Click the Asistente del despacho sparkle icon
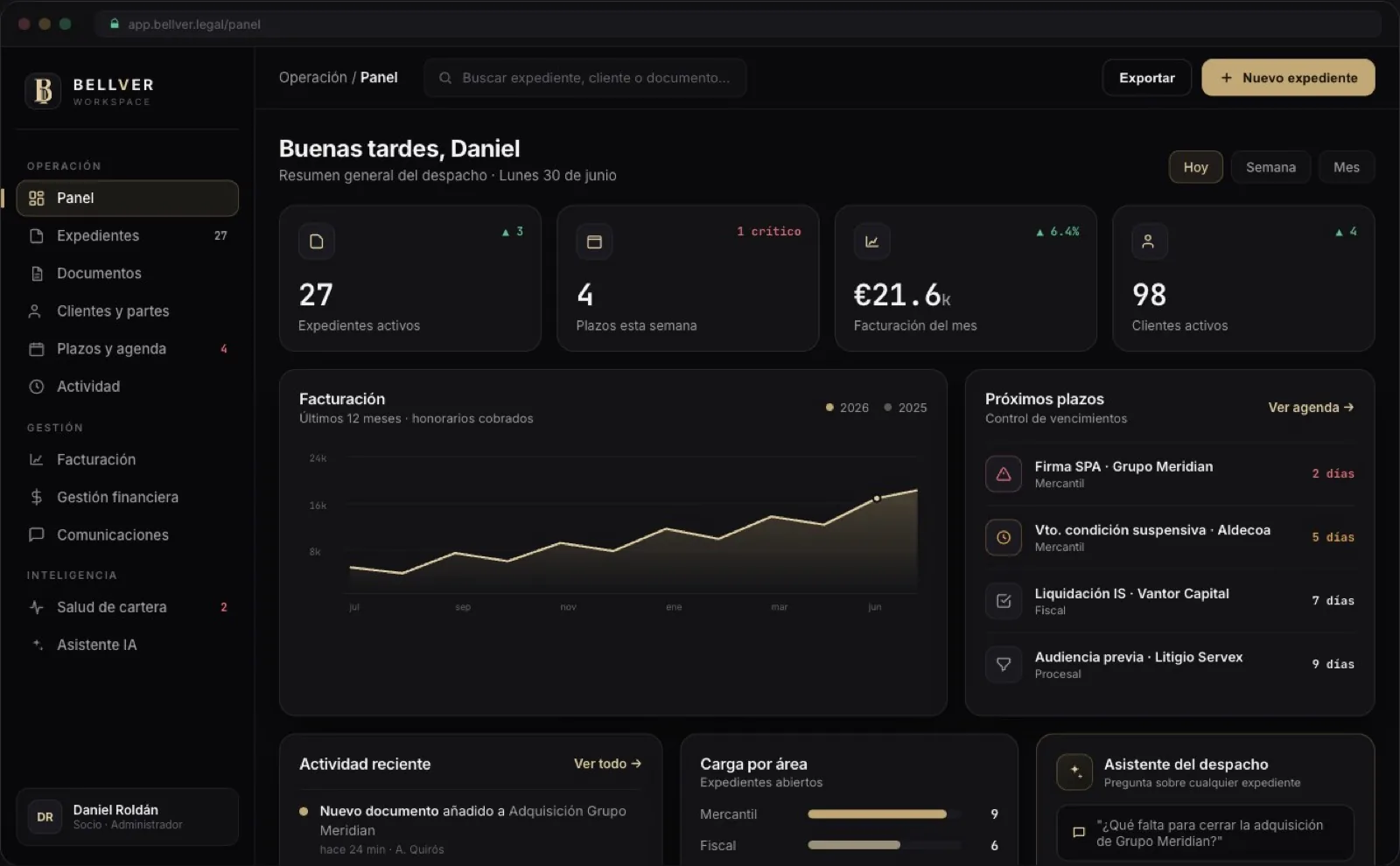 1074,772
